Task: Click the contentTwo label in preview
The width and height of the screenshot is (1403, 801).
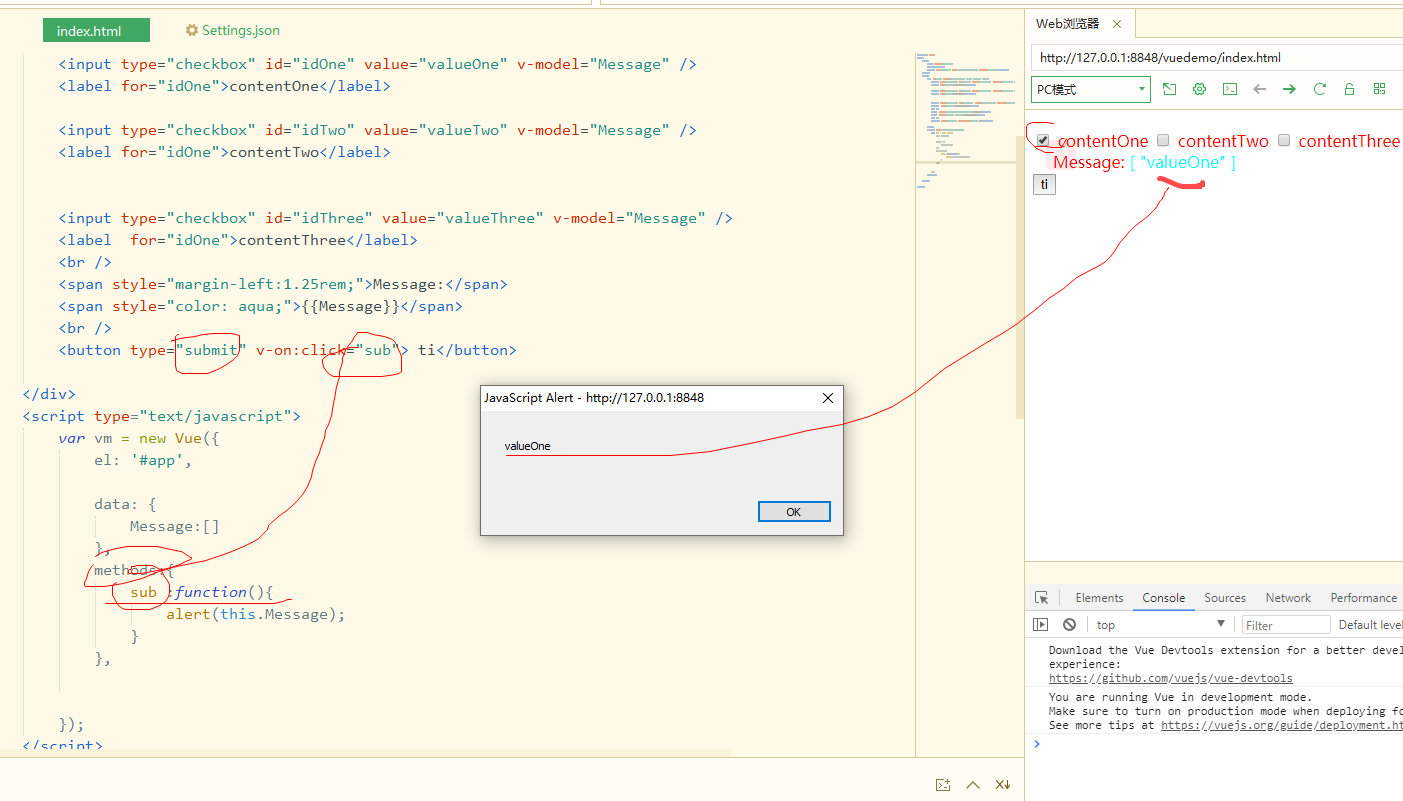Action: point(1223,141)
